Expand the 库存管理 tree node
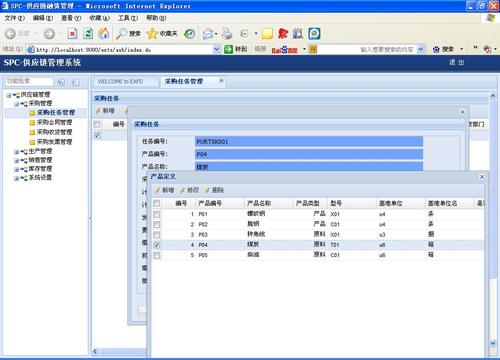 click(16, 169)
